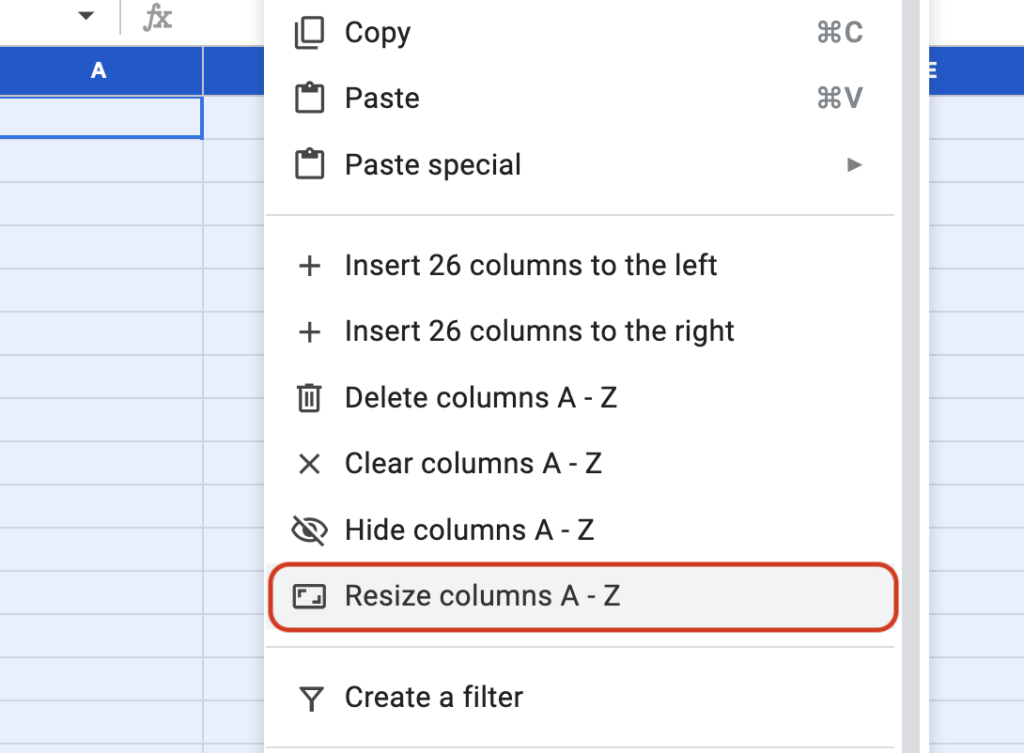Click the funnel icon beside Create a filter
1024x753 pixels.
point(310,697)
